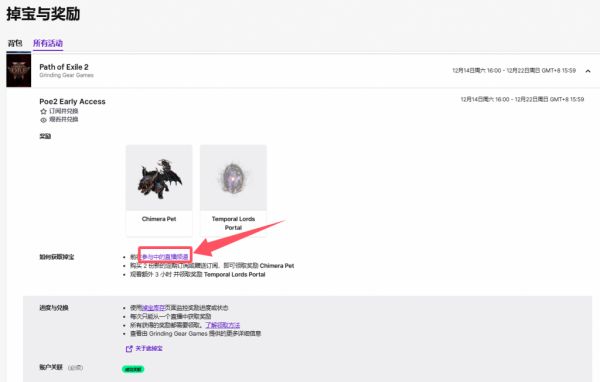Click the 账户关联 label

click(51, 367)
